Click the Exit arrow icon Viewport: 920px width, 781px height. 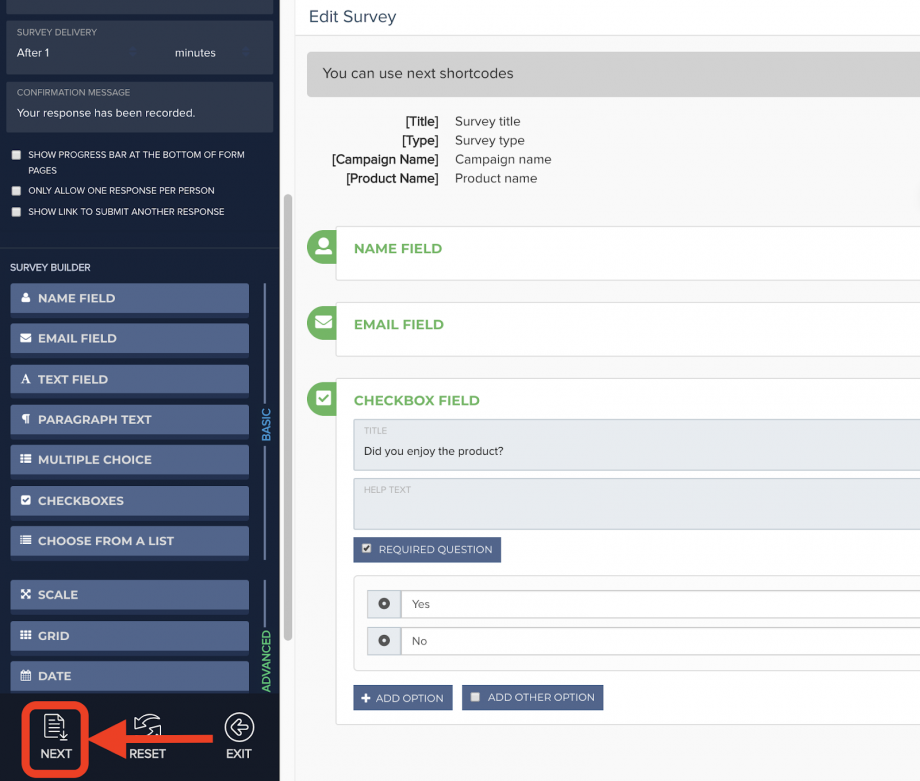point(238,727)
